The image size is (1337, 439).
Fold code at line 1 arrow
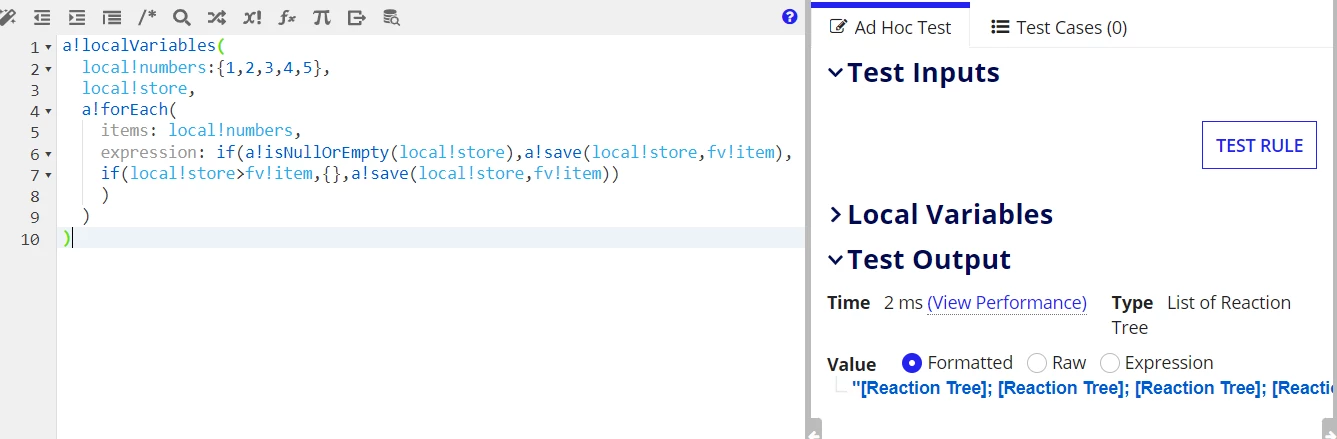pyautogui.click(x=49, y=48)
